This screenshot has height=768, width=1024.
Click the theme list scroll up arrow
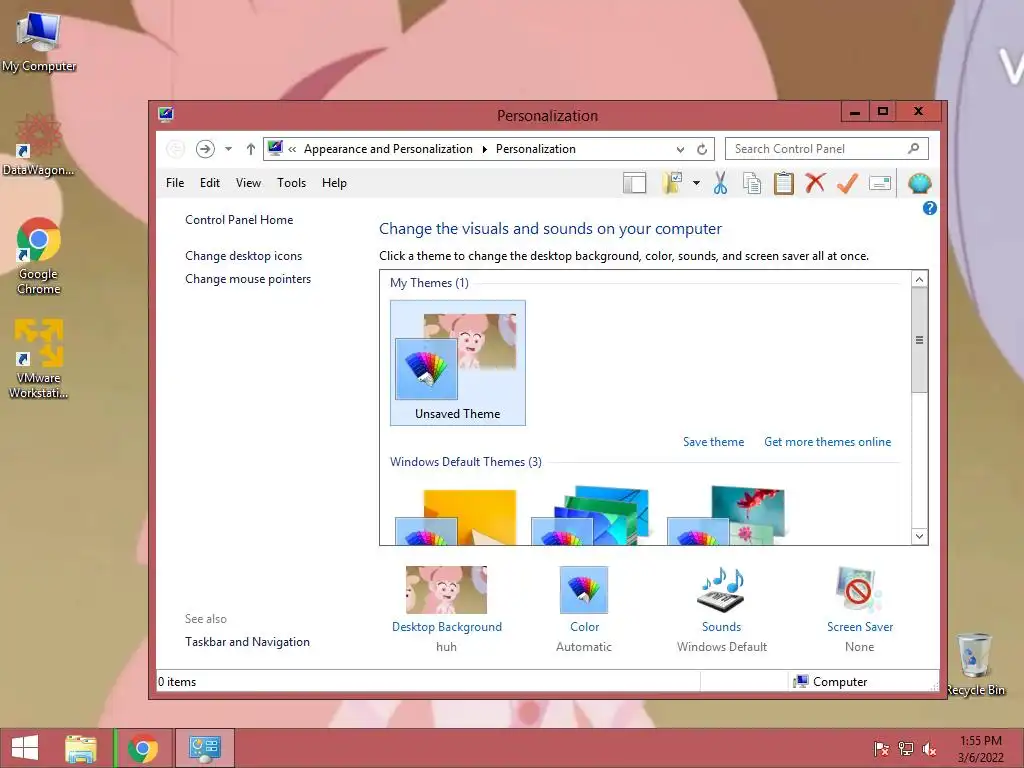(x=920, y=280)
